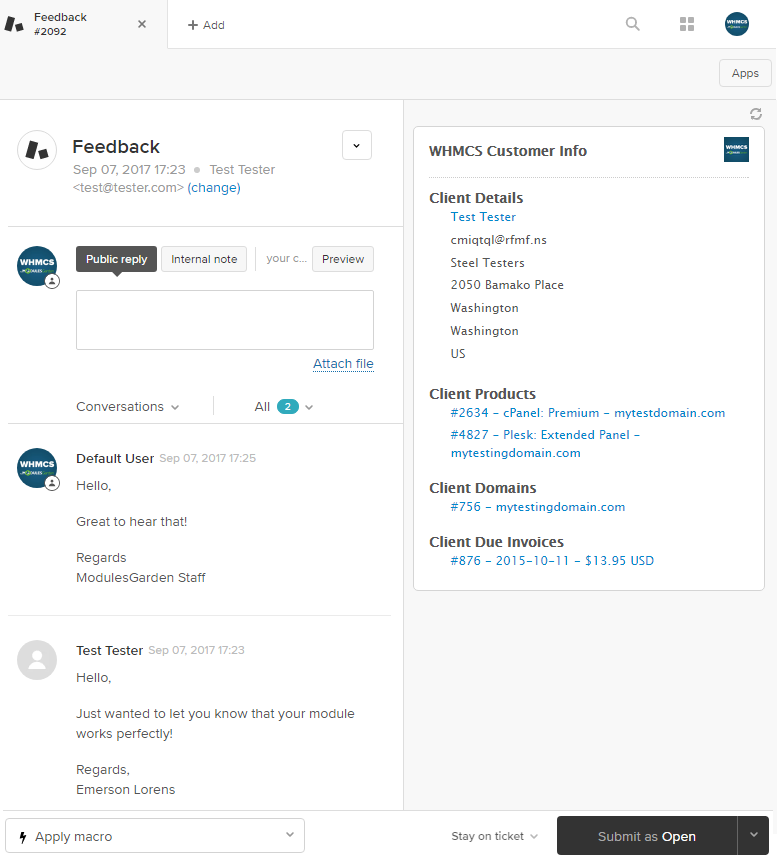Open product #2634 cPanel Premium link
The height and width of the screenshot is (859, 777).
(x=587, y=413)
